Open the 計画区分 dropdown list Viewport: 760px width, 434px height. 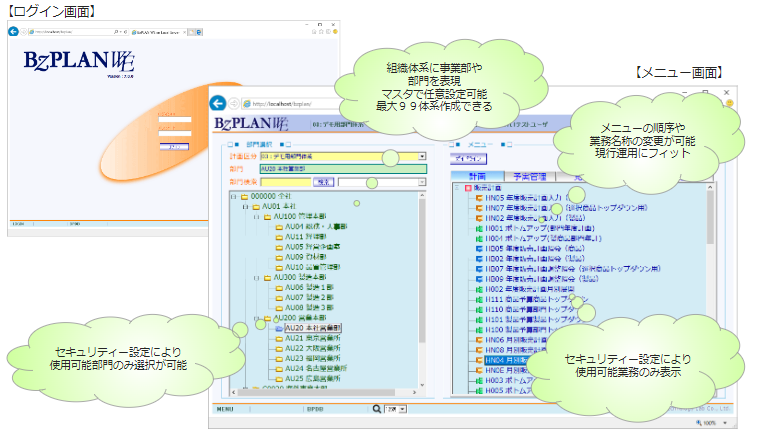click(421, 157)
